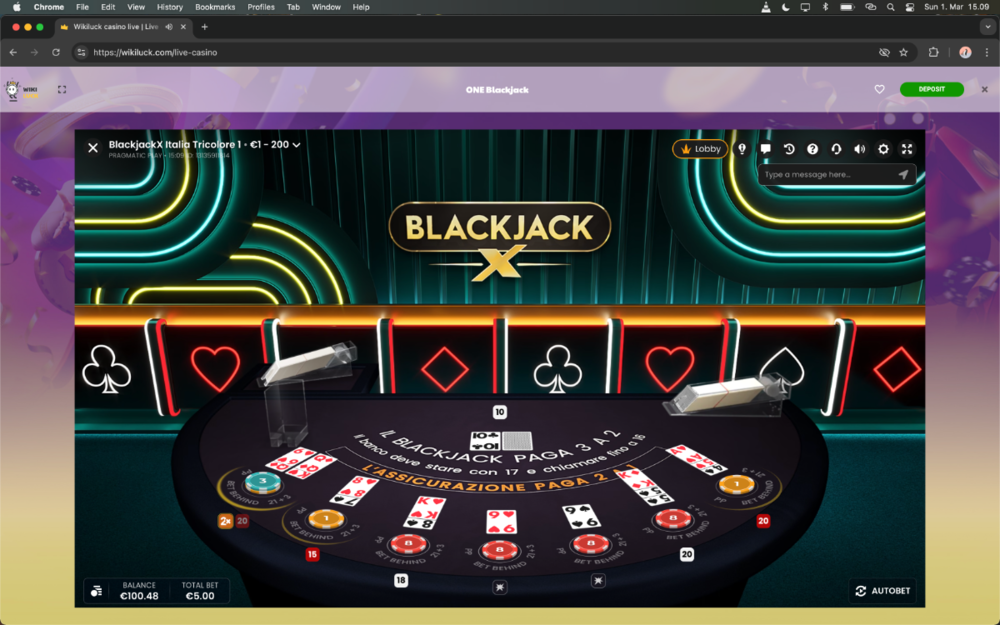Open the game history clock icon
Screen dimensions: 1000x625
coord(789,149)
